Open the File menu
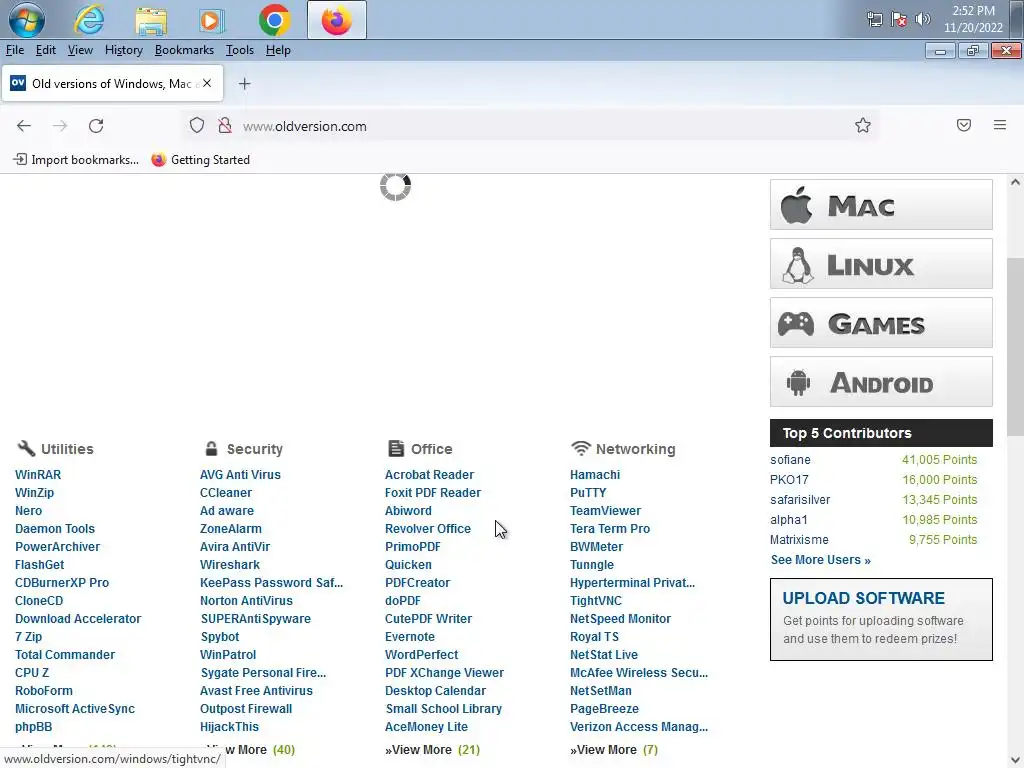This screenshot has height=768, width=1024. coord(15,50)
